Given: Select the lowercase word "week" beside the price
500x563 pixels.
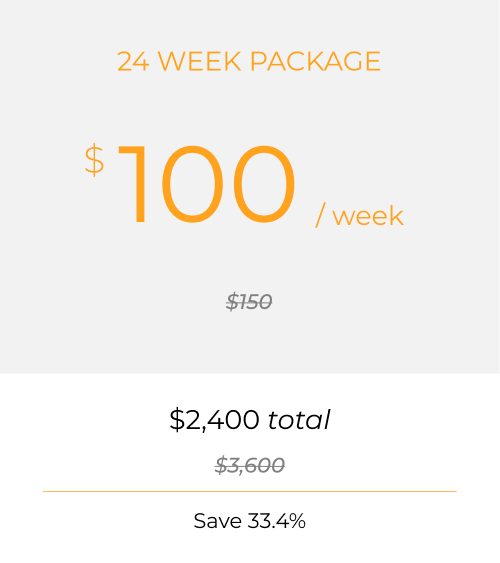Looking at the screenshot, I should pos(368,215).
